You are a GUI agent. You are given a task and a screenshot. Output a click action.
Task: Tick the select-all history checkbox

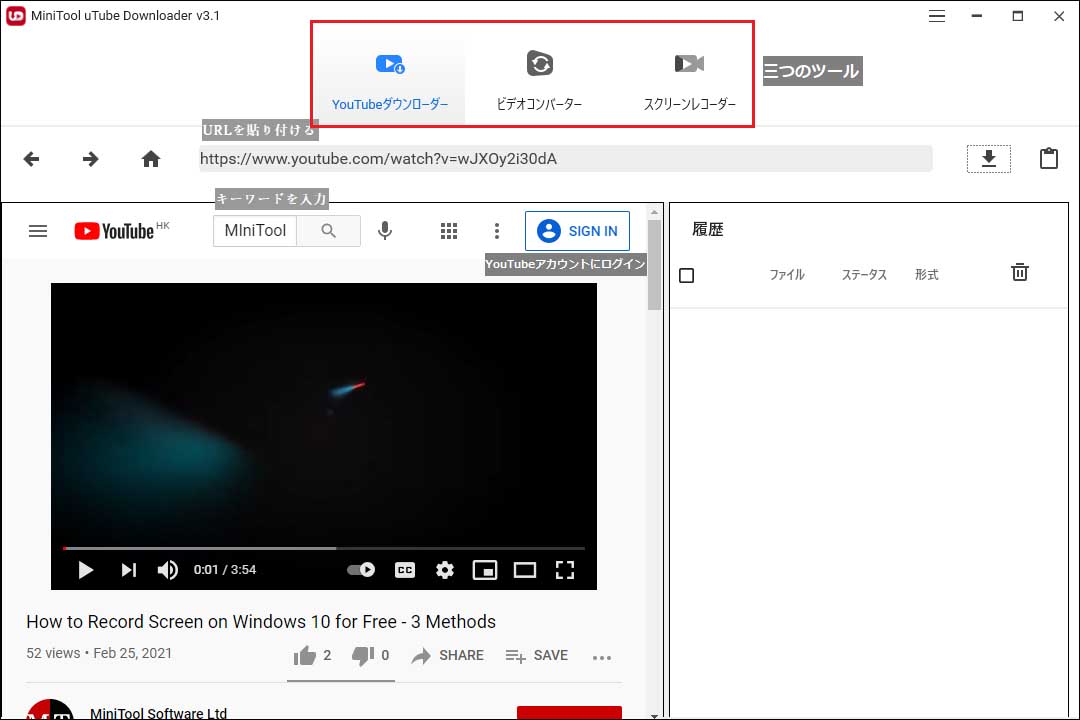[x=687, y=276]
